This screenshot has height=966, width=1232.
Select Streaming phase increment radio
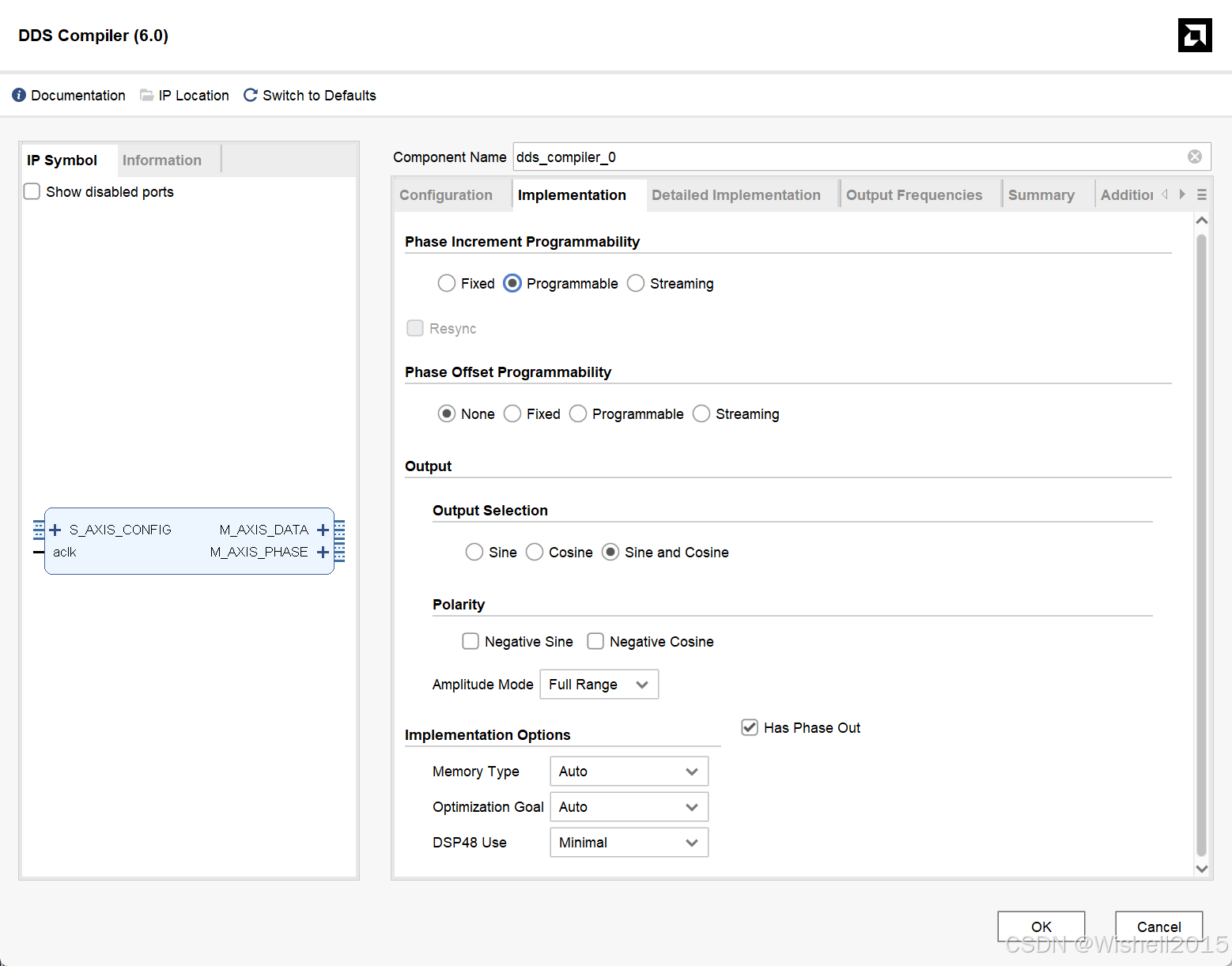point(636,283)
